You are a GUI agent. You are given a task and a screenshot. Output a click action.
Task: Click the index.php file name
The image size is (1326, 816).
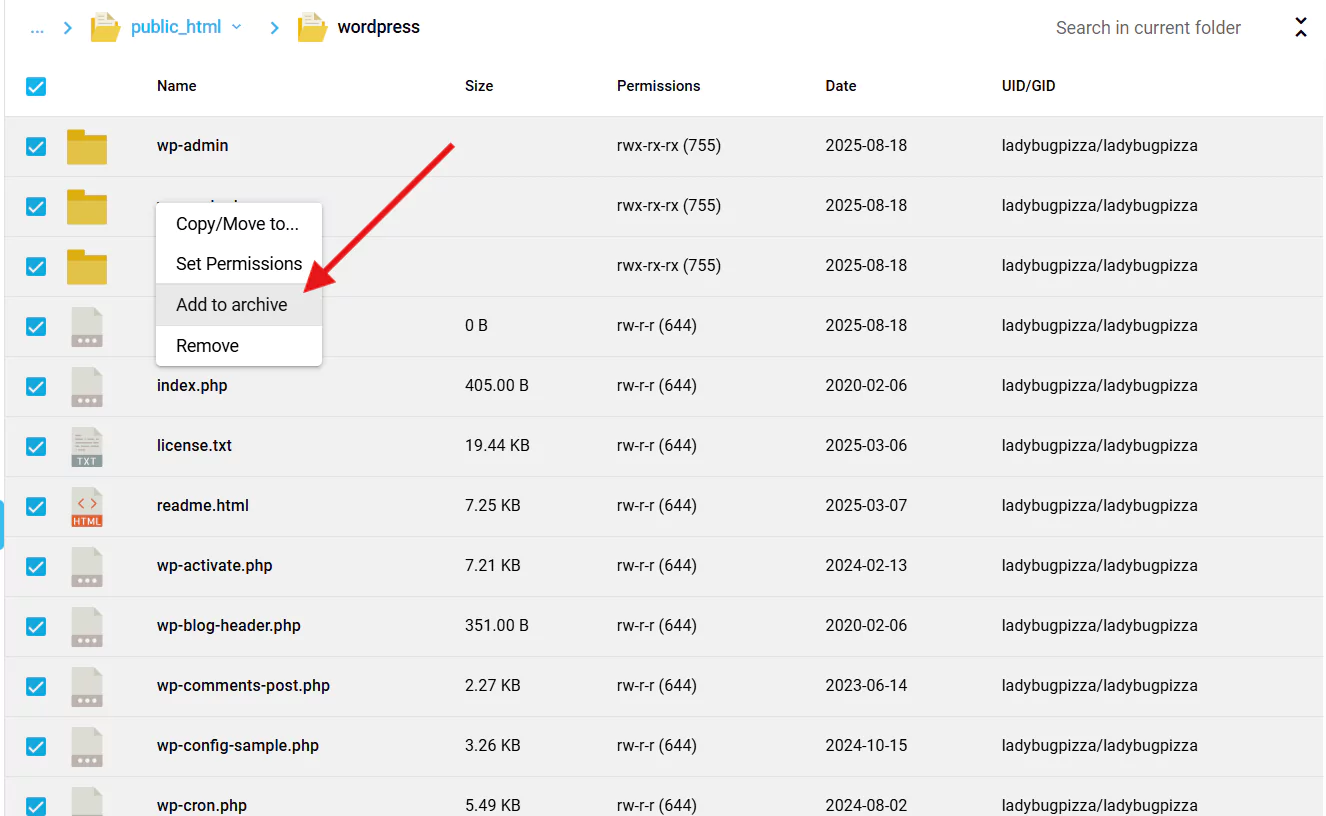pos(192,386)
